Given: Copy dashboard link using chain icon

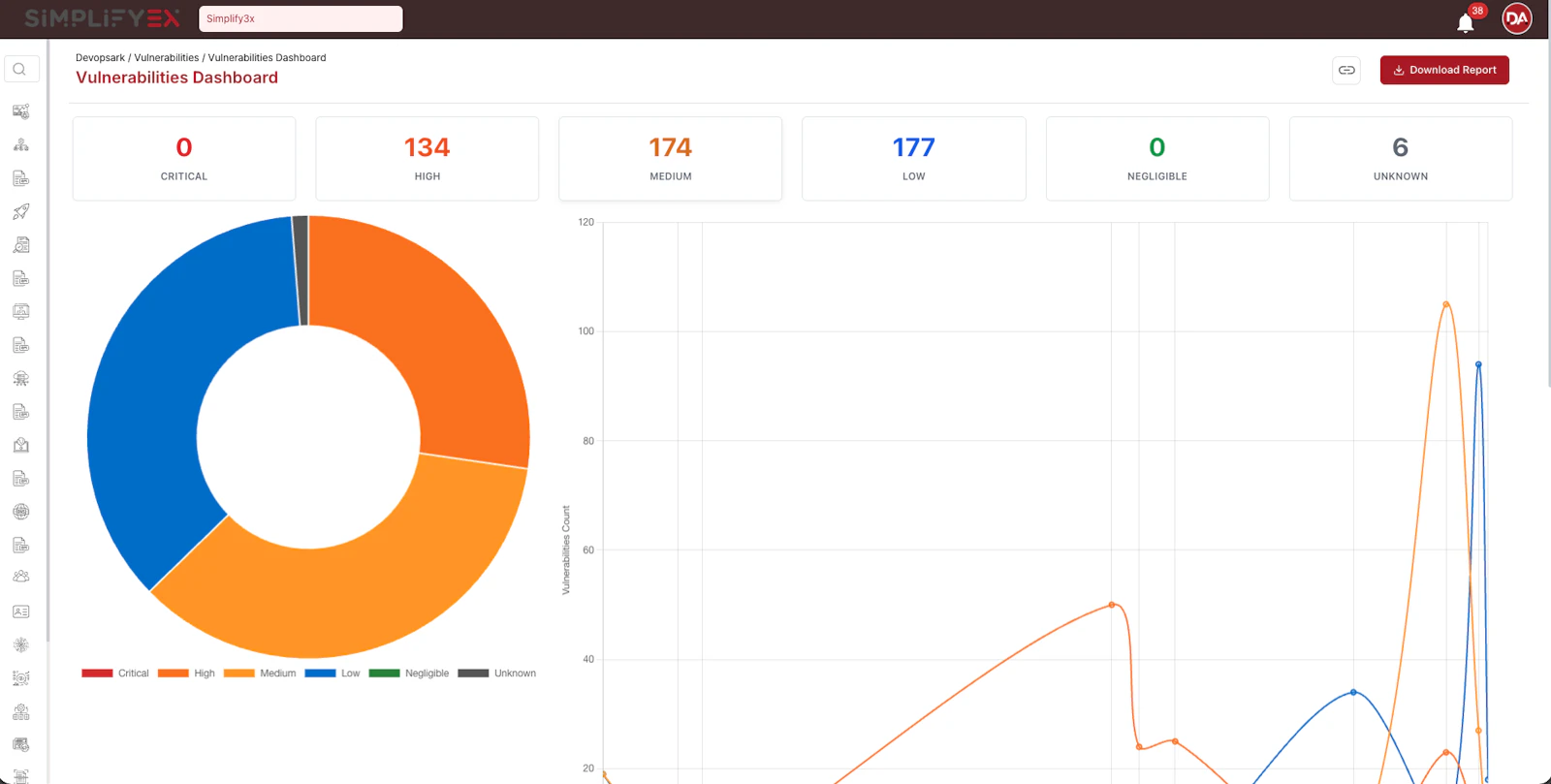Looking at the screenshot, I should point(1346,70).
